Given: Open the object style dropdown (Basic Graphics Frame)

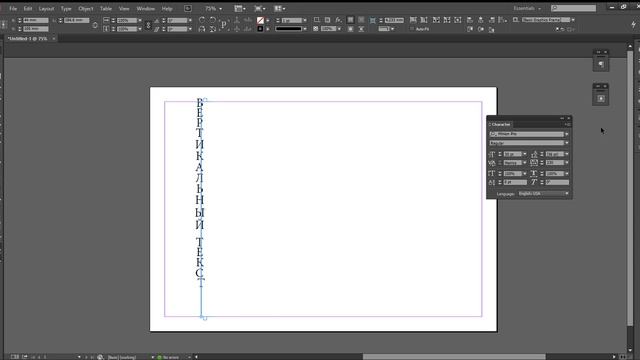Looking at the screenshot, I should [x=573, y=20].
